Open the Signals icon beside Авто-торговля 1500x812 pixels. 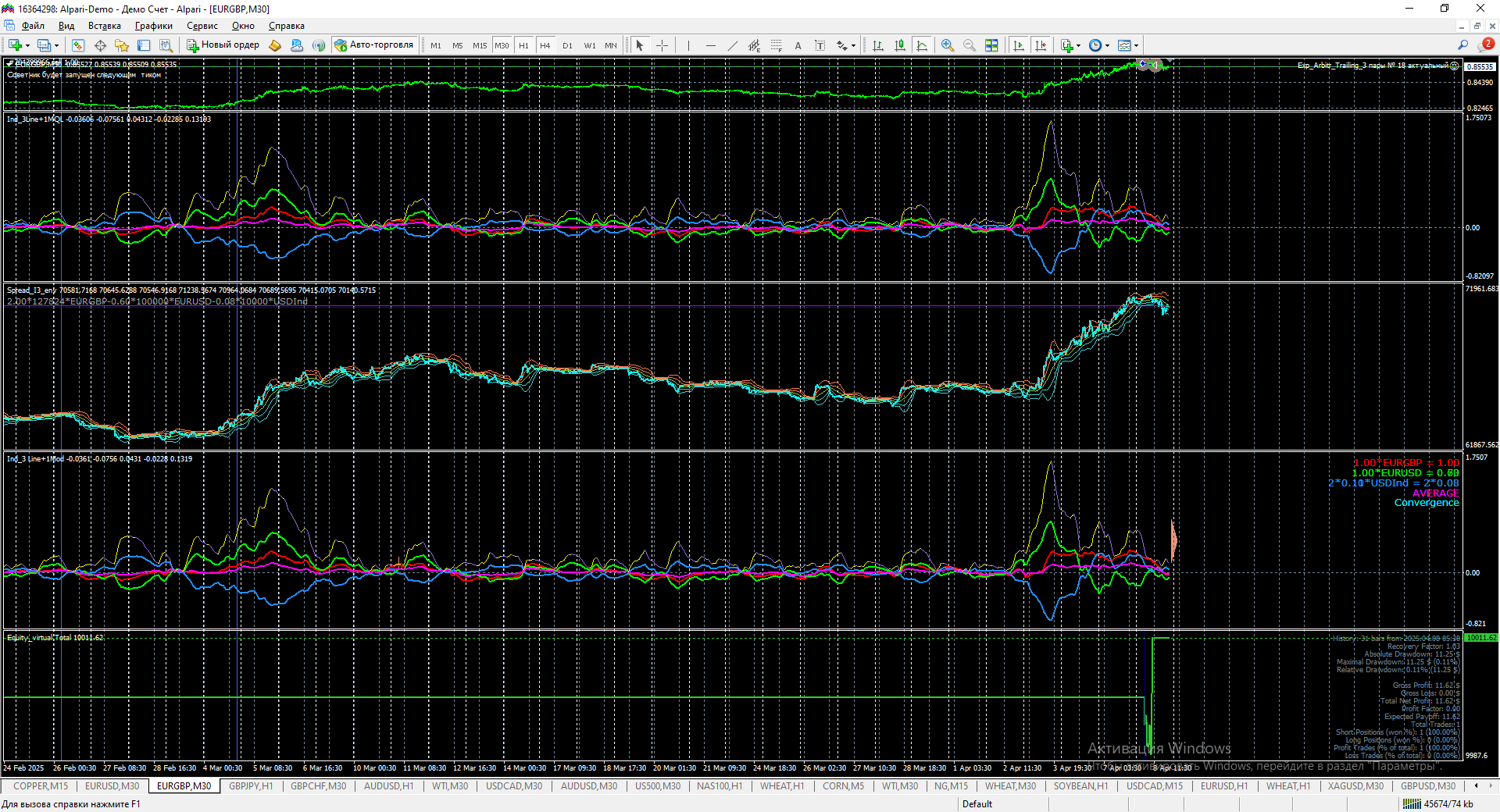click(x=319, y=45)
